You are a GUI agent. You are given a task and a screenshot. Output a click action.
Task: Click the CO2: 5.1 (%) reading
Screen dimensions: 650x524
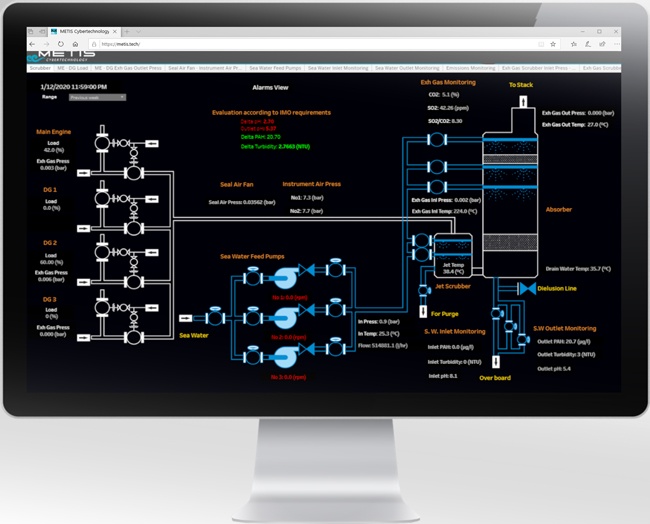[444, 95]
